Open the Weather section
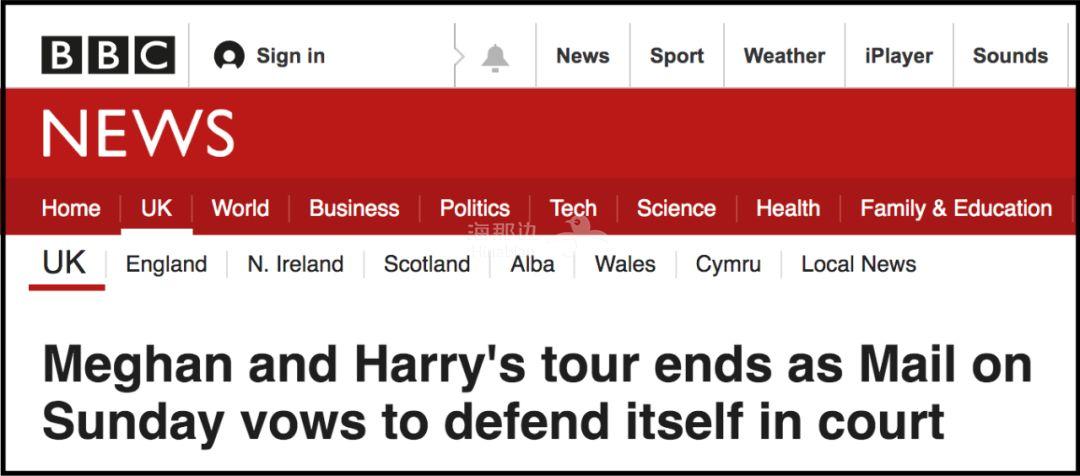Viewport: 1080px width, 476px height. pyautogui.click(x=784, y=56)
